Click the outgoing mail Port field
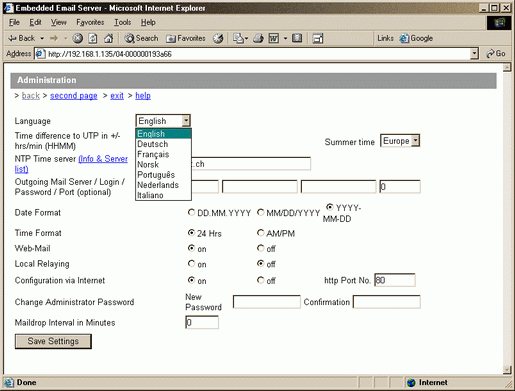Image resolution: width=515 pixels, height=391 pixels. point(400,187)
